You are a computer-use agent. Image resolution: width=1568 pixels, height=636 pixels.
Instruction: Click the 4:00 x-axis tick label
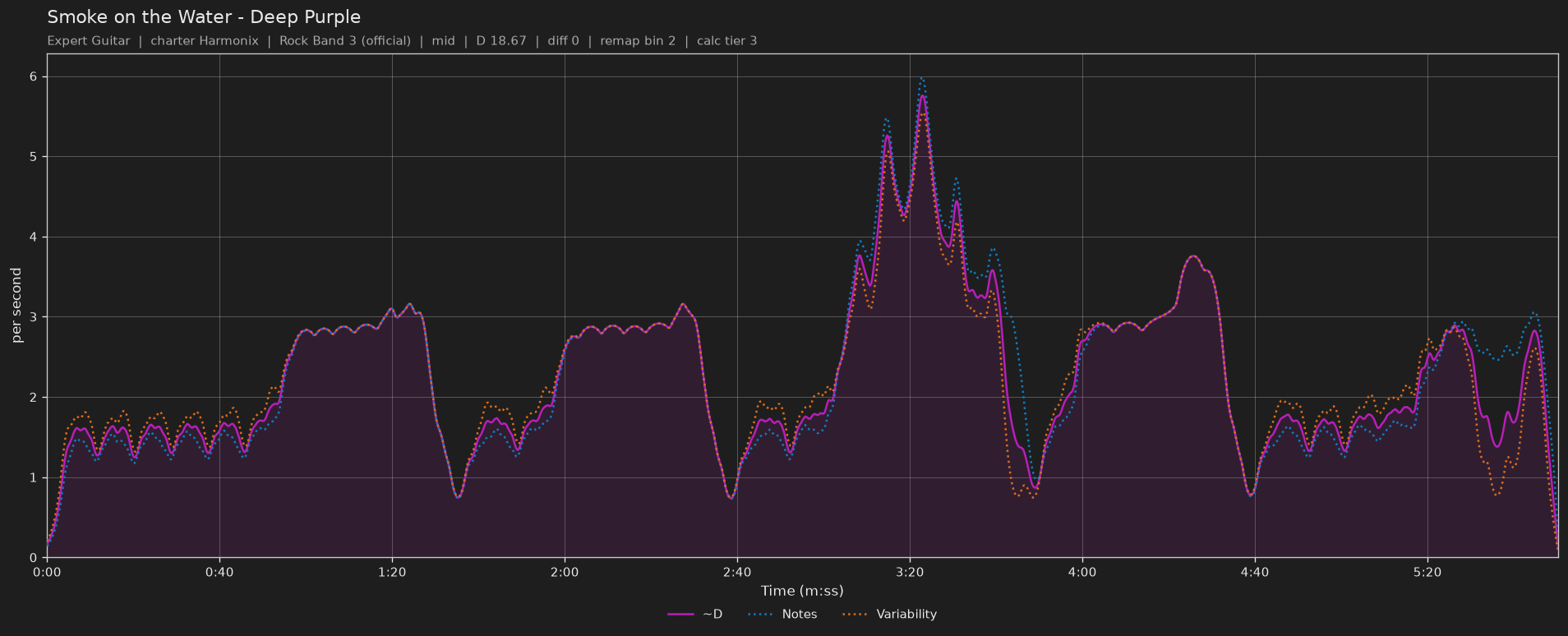click(1082, 573)
